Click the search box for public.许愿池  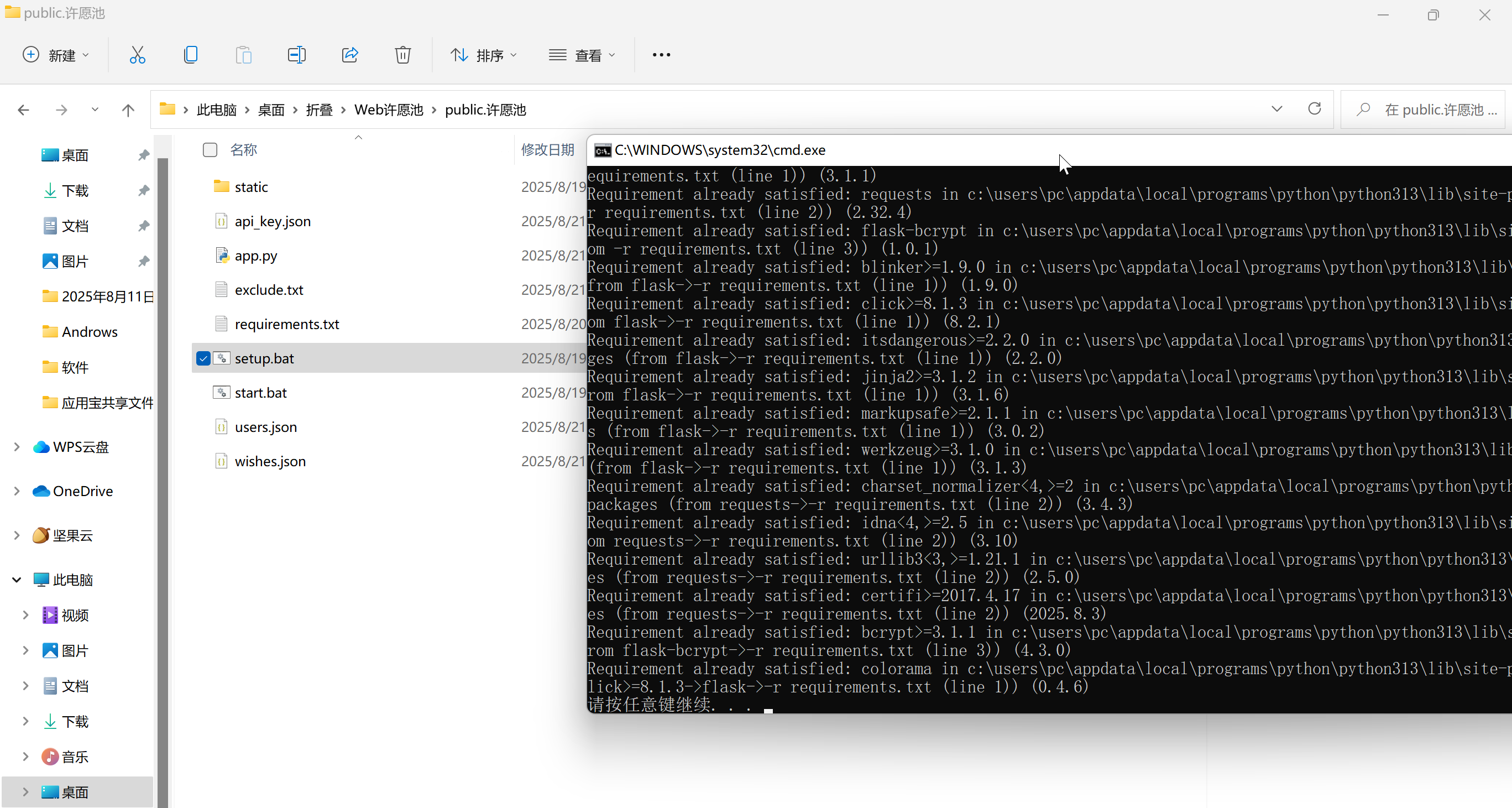click(x=1423, y=110)
